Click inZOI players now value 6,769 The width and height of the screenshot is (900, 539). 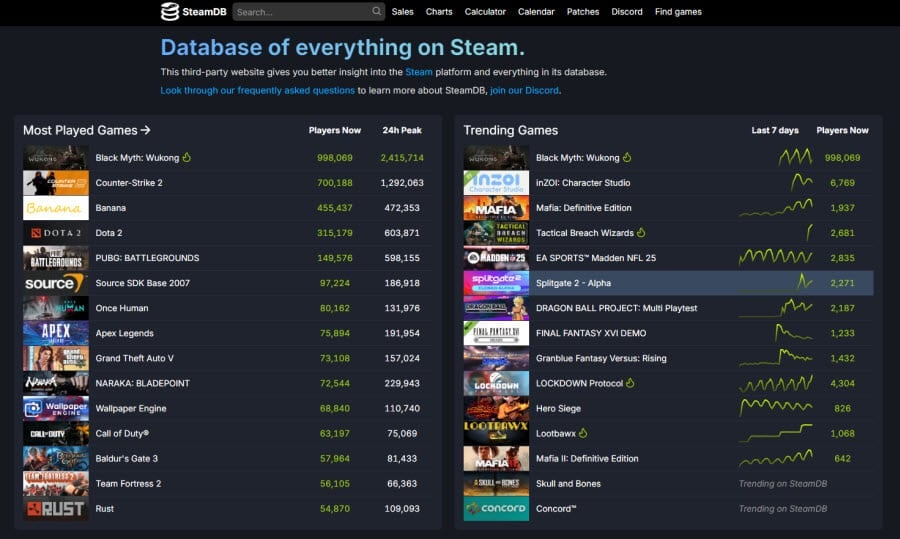coord(842,183)
